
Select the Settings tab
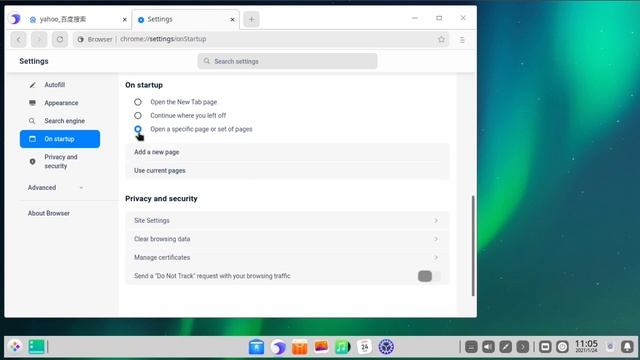186,19
